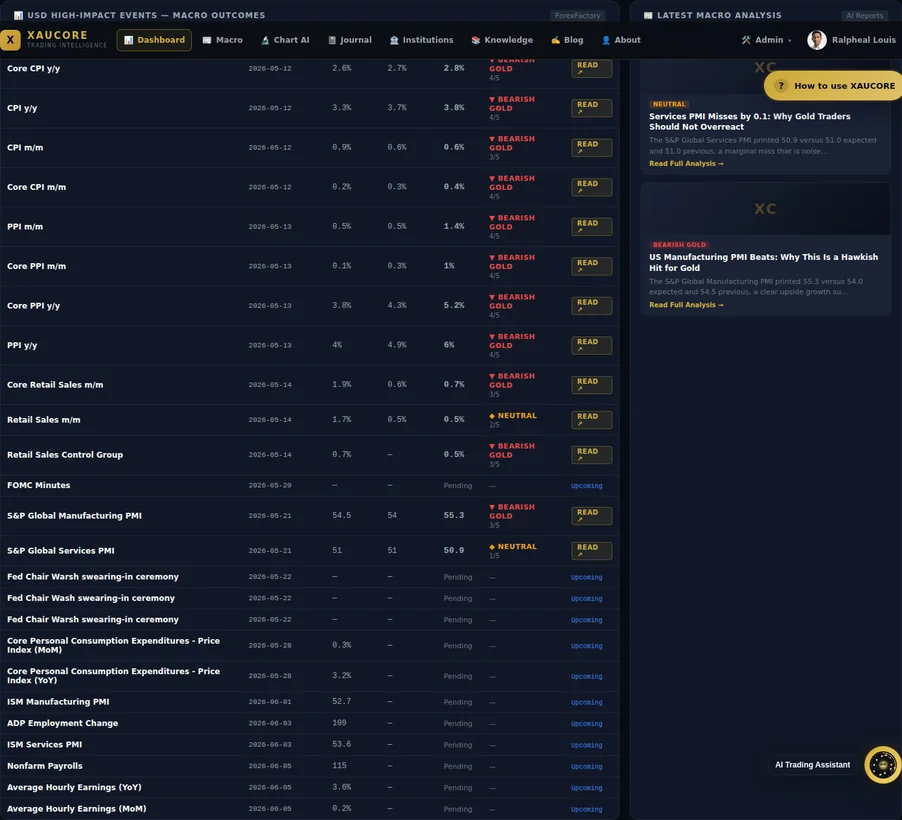Click Upcoming status for ISM Services PMI
The image size is (902, 820).
pyautogui.click(x=586, y=745)
